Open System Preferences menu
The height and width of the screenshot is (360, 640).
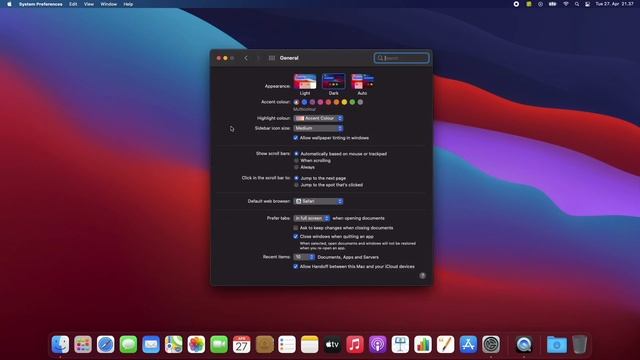tap(40, 4)
